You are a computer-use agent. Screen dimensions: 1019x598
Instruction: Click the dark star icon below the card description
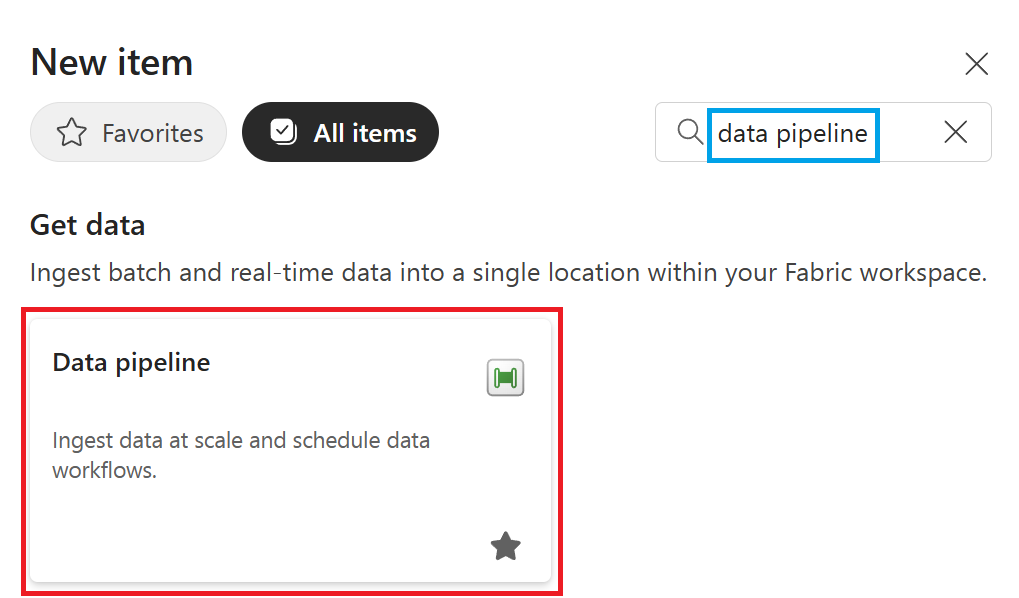pyautogui.click(x=505, y=546)
